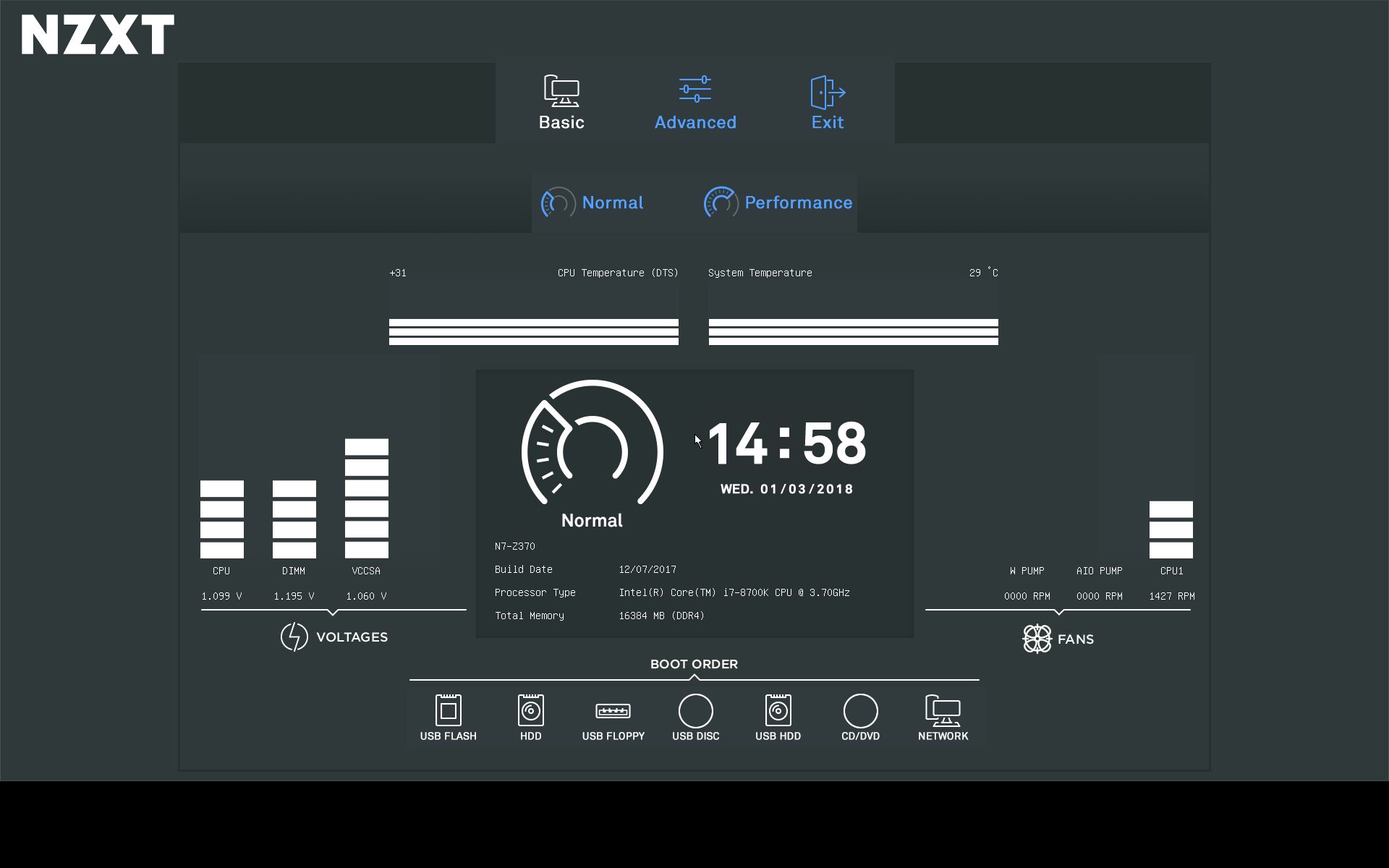Click the CPU1 fan speed bars
The image size is (1389, 868).
1171,529
